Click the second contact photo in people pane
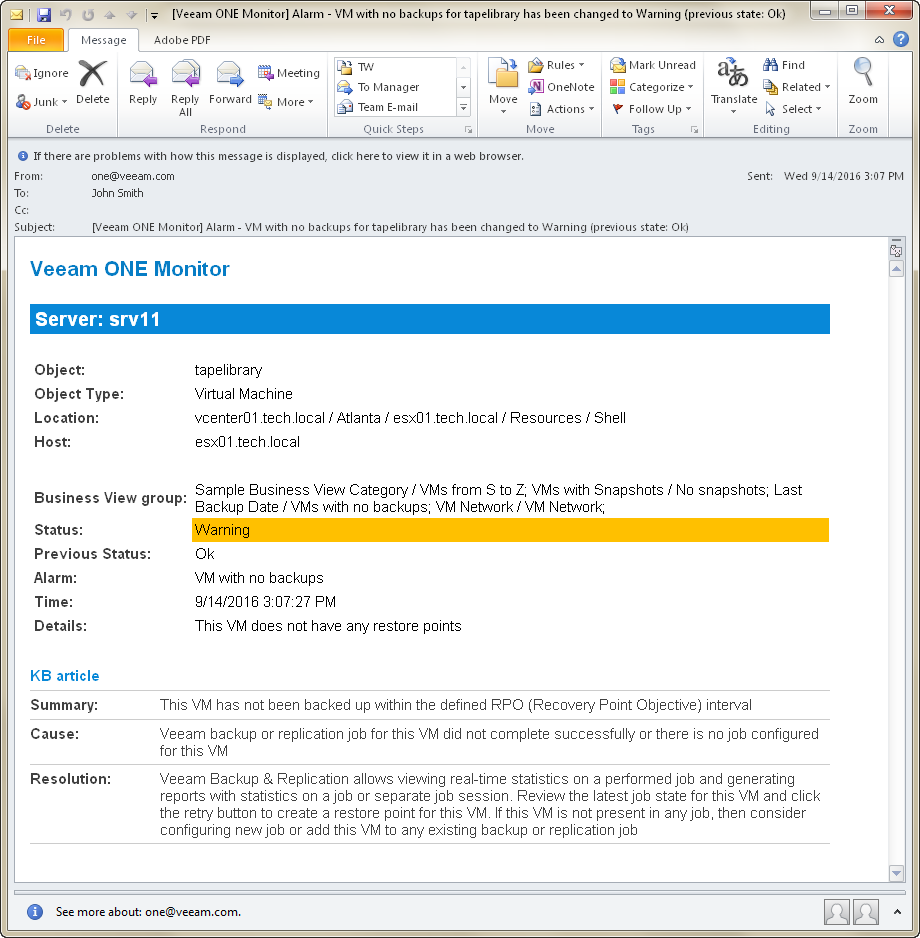Viewport: 920px width, 938px height. coord(866,912)
